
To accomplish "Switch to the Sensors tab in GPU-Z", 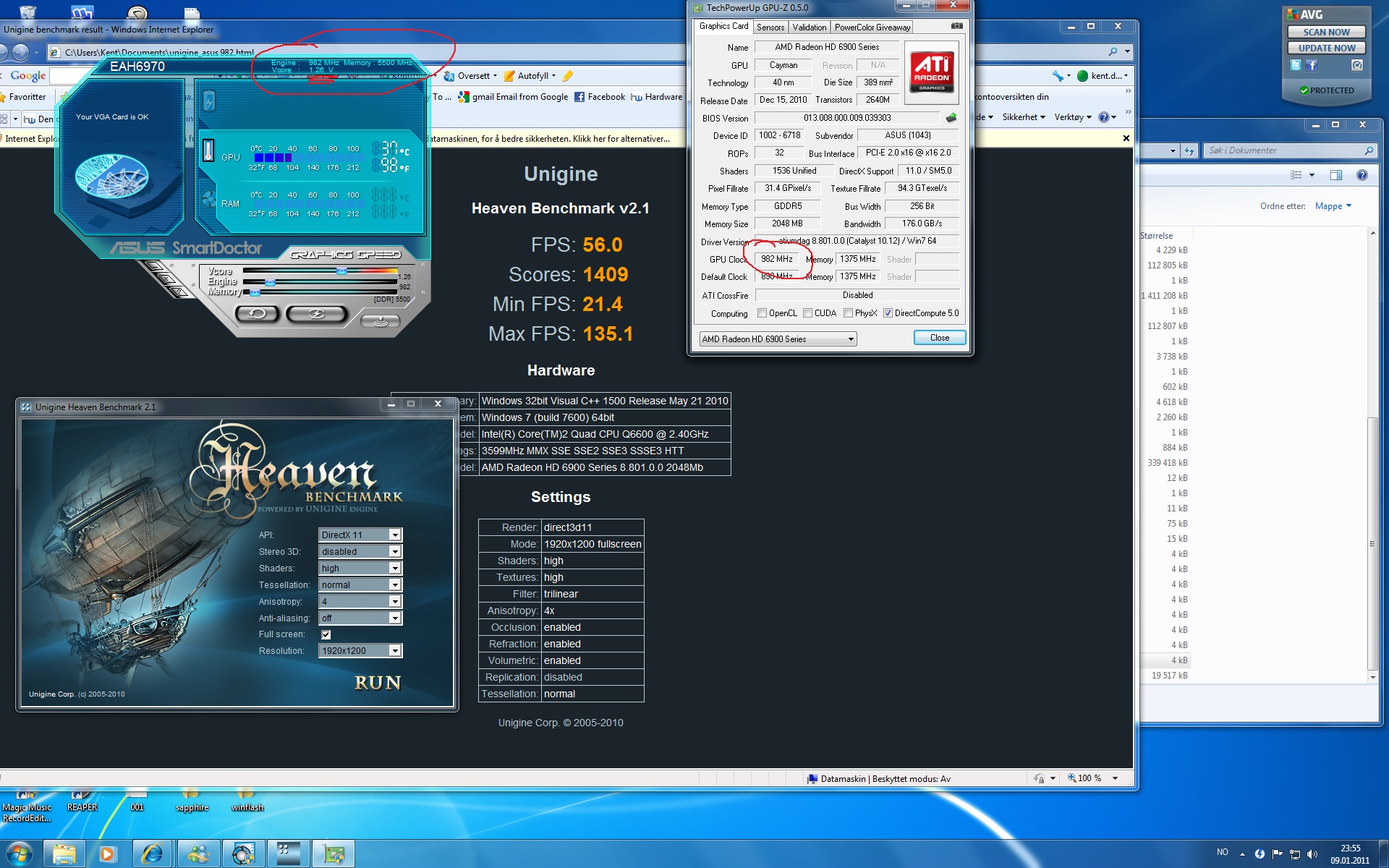I will (770, 27).
